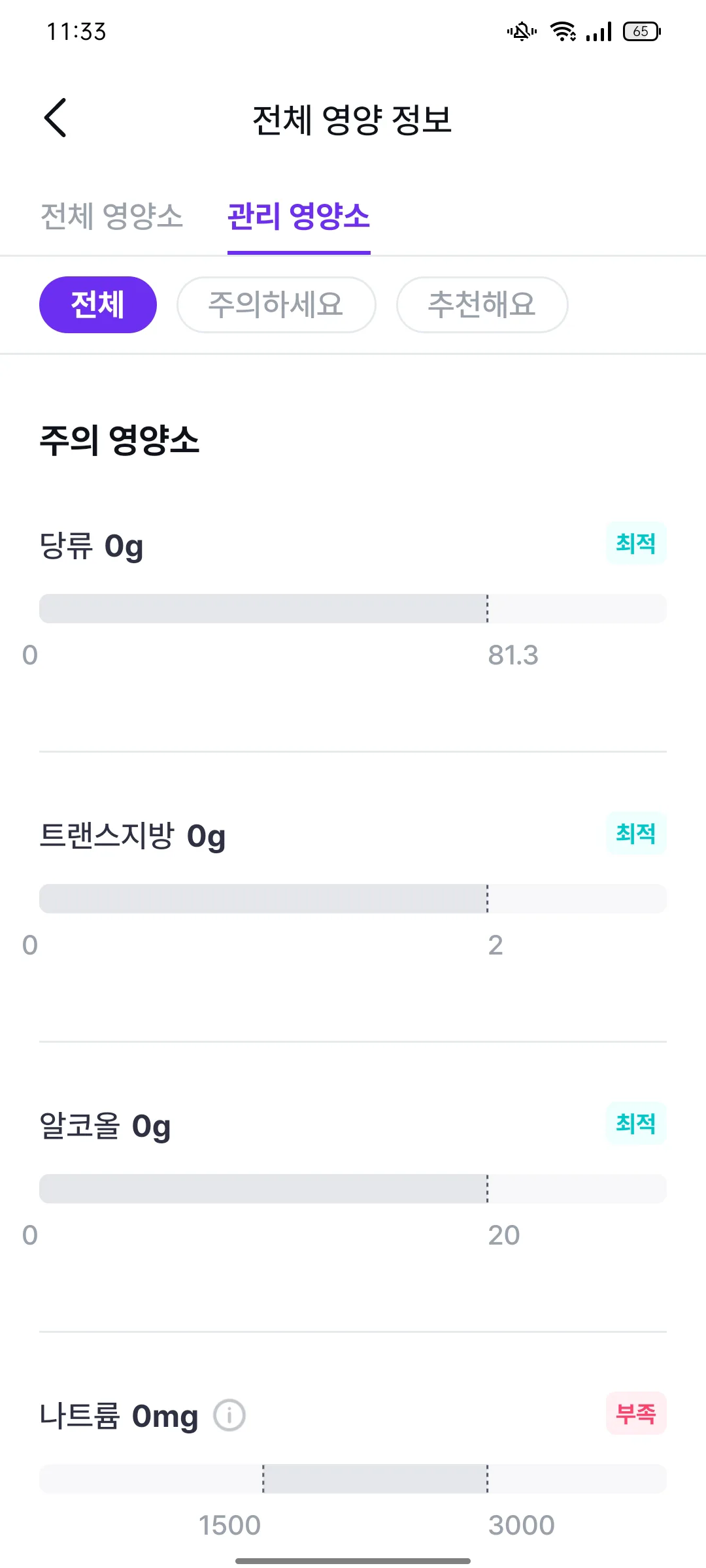Open the info icon next to 나트륨
Viewport: 706px width, 1568px height.
pyautogui.click(x=229, y=1416)
